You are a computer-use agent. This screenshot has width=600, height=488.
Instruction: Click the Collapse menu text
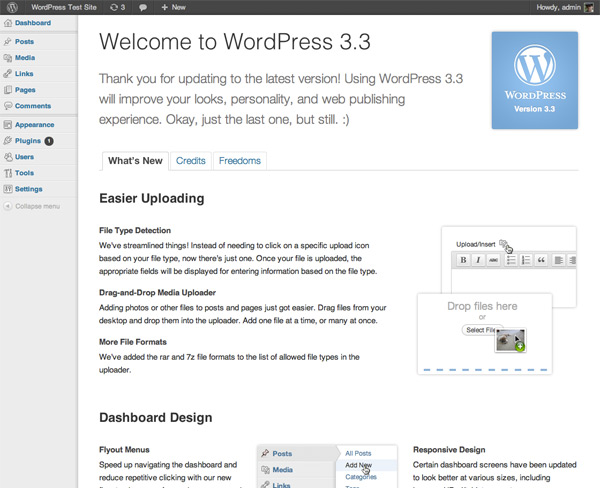38,206
